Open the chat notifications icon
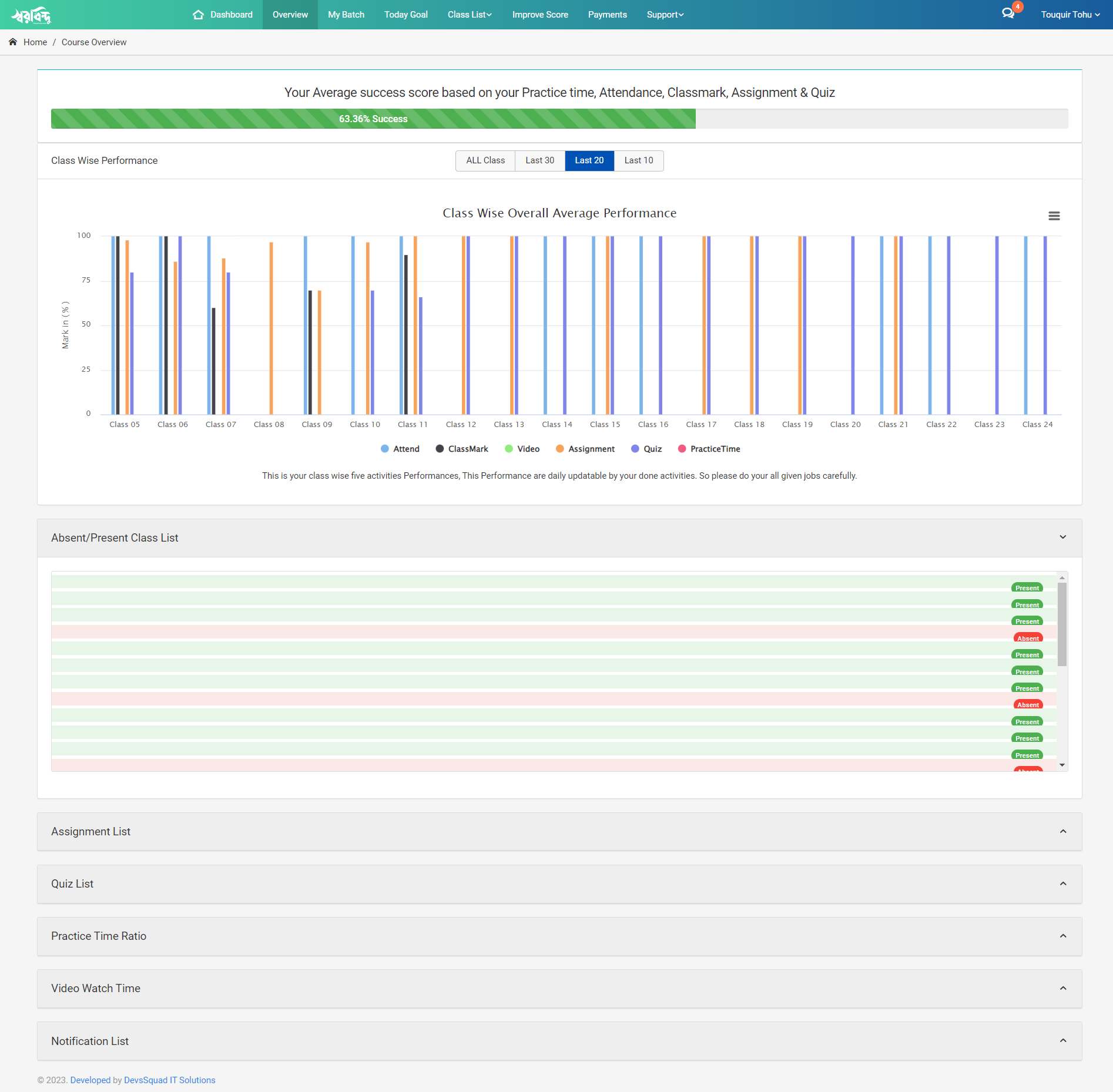 tap(1008, 14)
